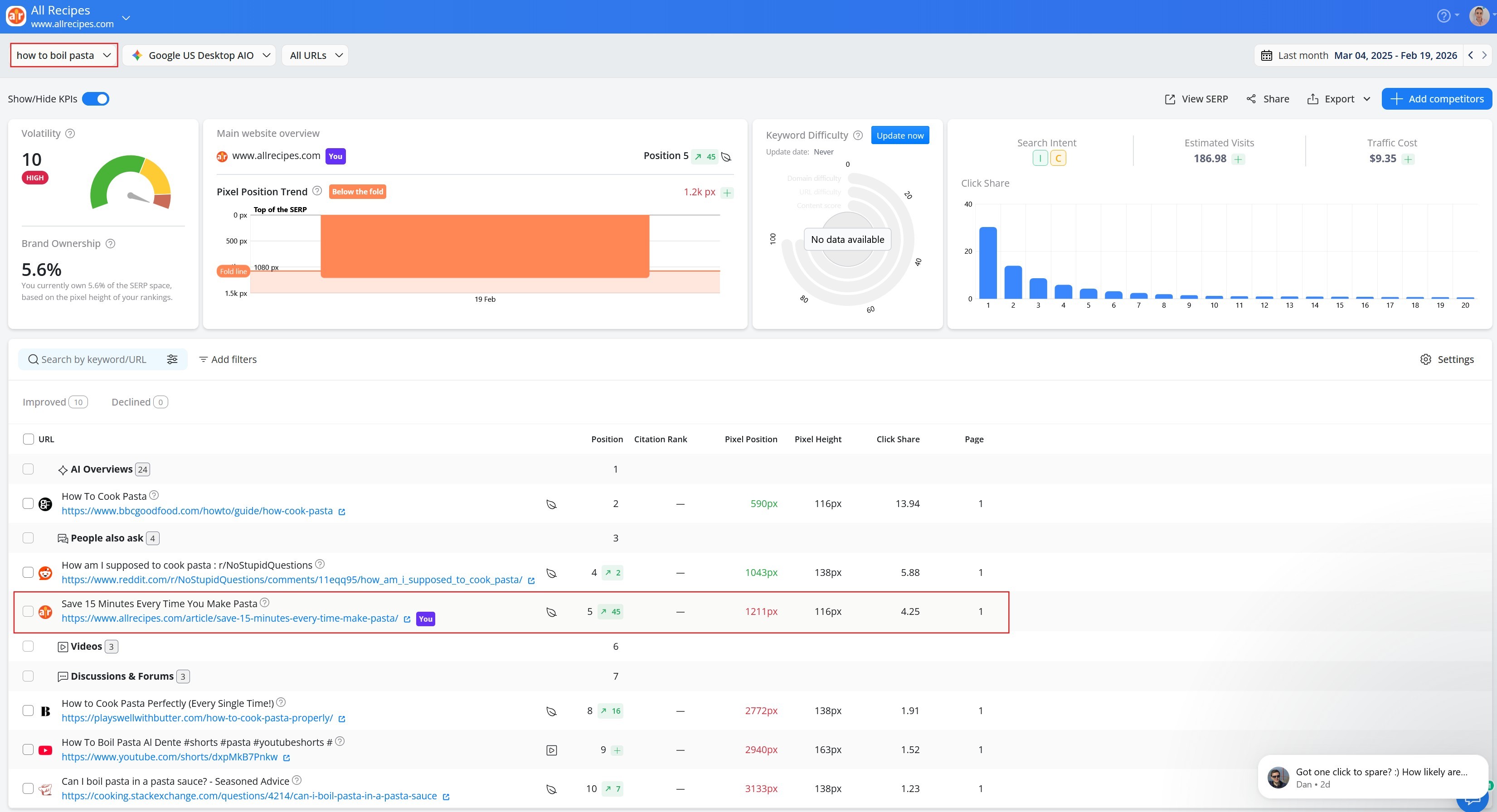The image size is (1497, 812).
Task: Click the Add competitors button
Action: tap(1437, 99)
